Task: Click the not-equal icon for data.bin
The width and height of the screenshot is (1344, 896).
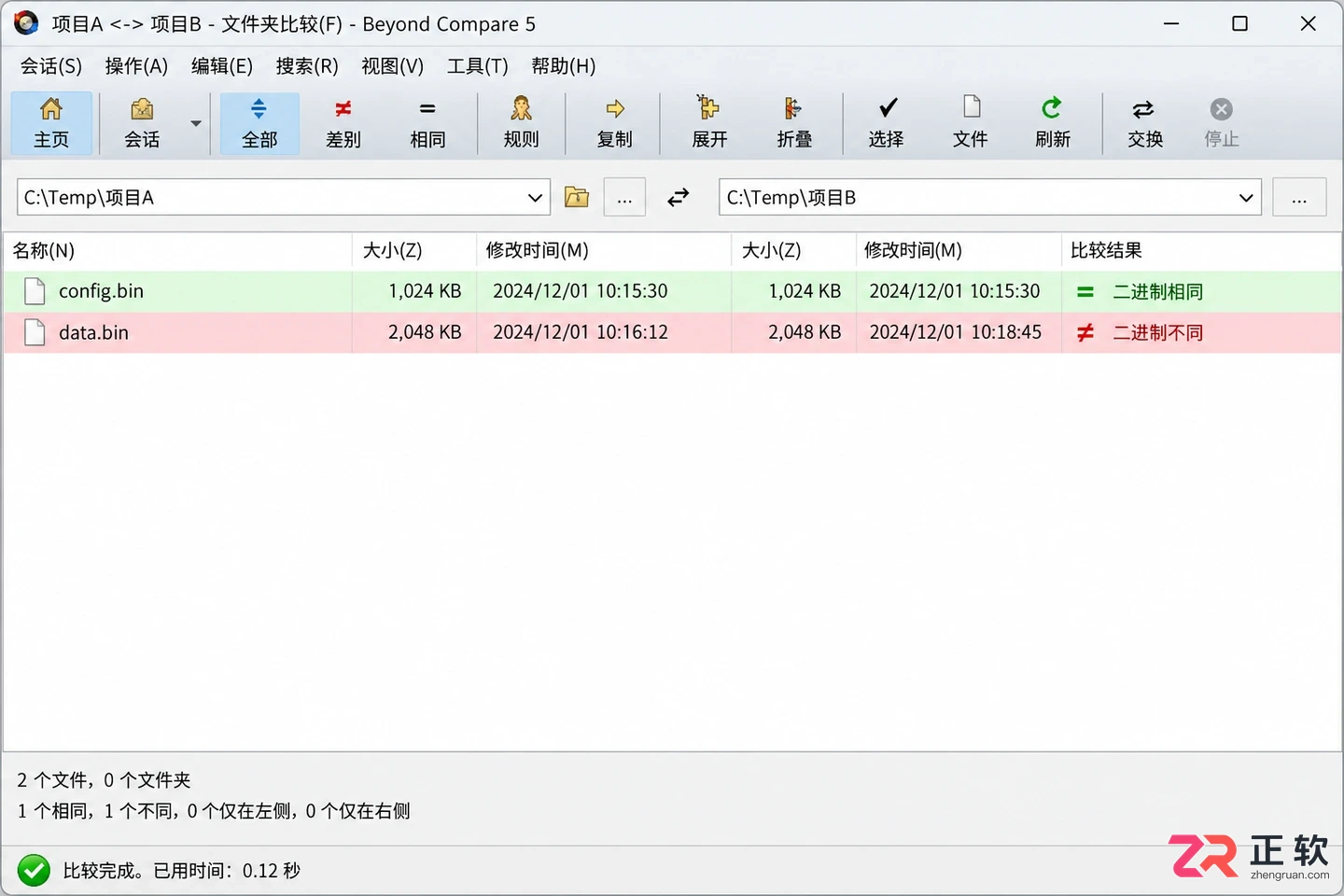Action: point(1085,332)
